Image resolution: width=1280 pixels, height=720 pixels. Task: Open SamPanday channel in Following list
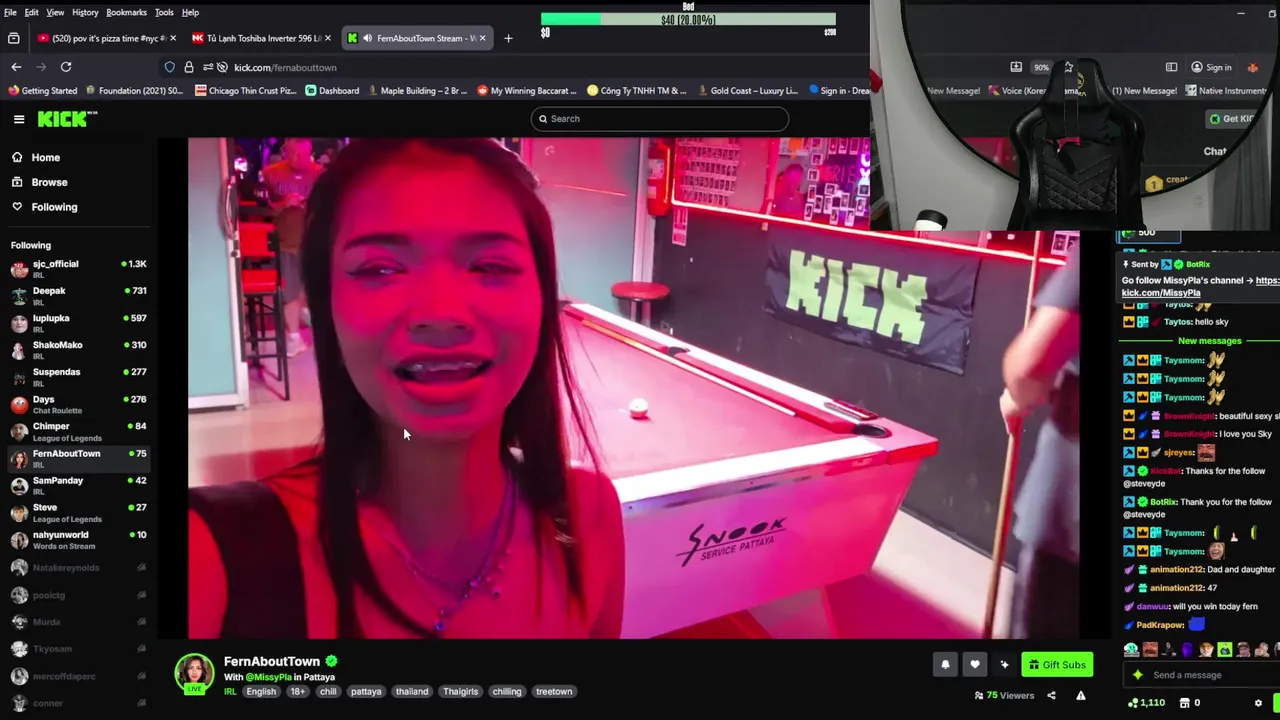click(78, 485)
